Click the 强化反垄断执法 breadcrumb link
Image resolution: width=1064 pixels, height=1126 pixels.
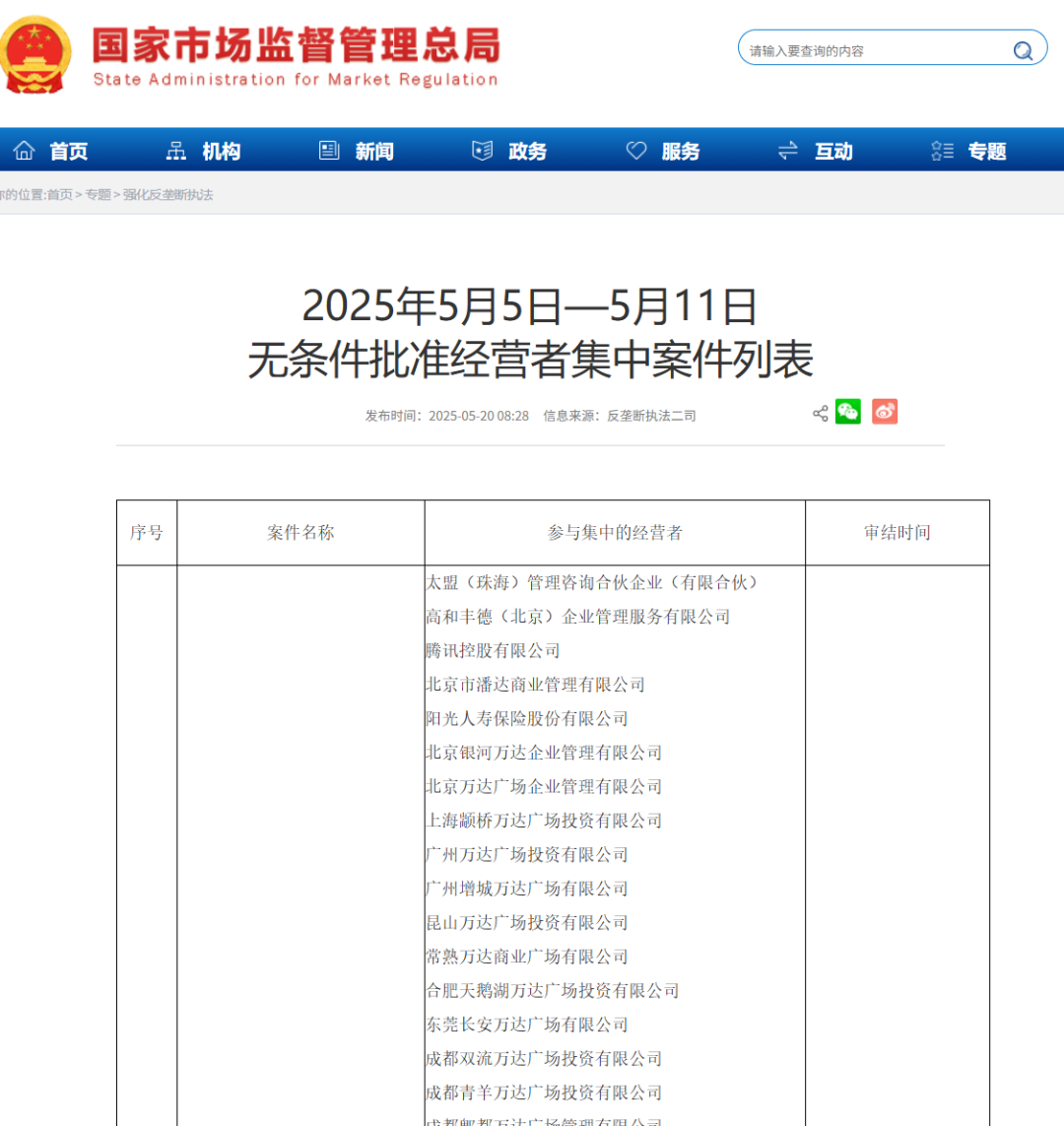tap(168, 195)
